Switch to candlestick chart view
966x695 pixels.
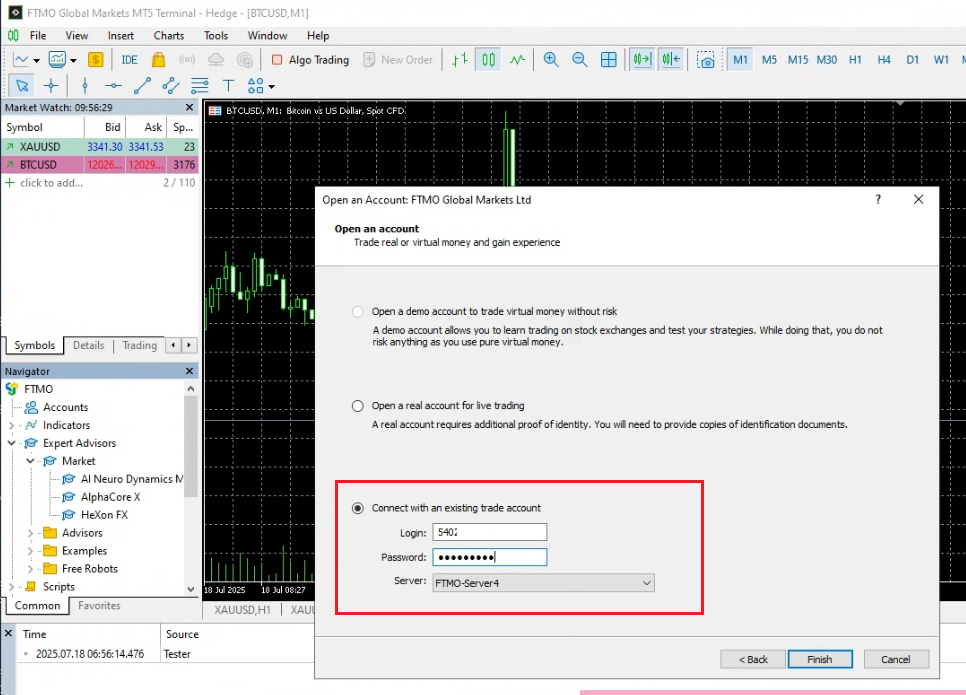(489, 60)
